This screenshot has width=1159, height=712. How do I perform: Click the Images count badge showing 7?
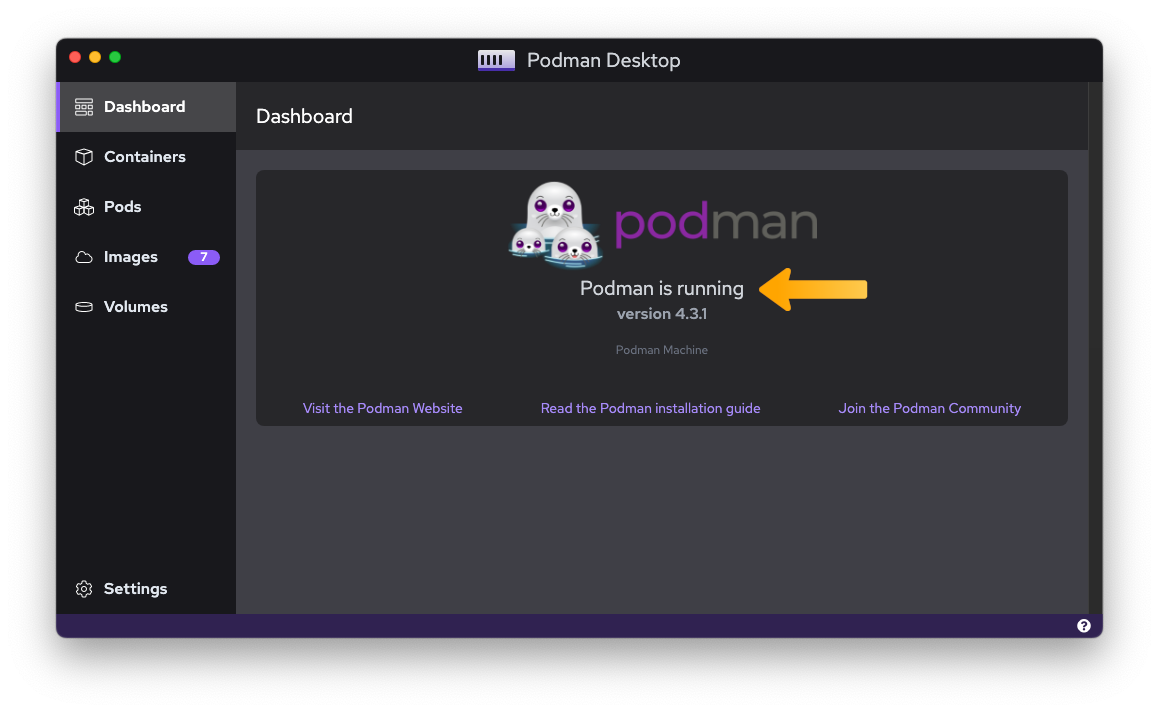[203, 257]
